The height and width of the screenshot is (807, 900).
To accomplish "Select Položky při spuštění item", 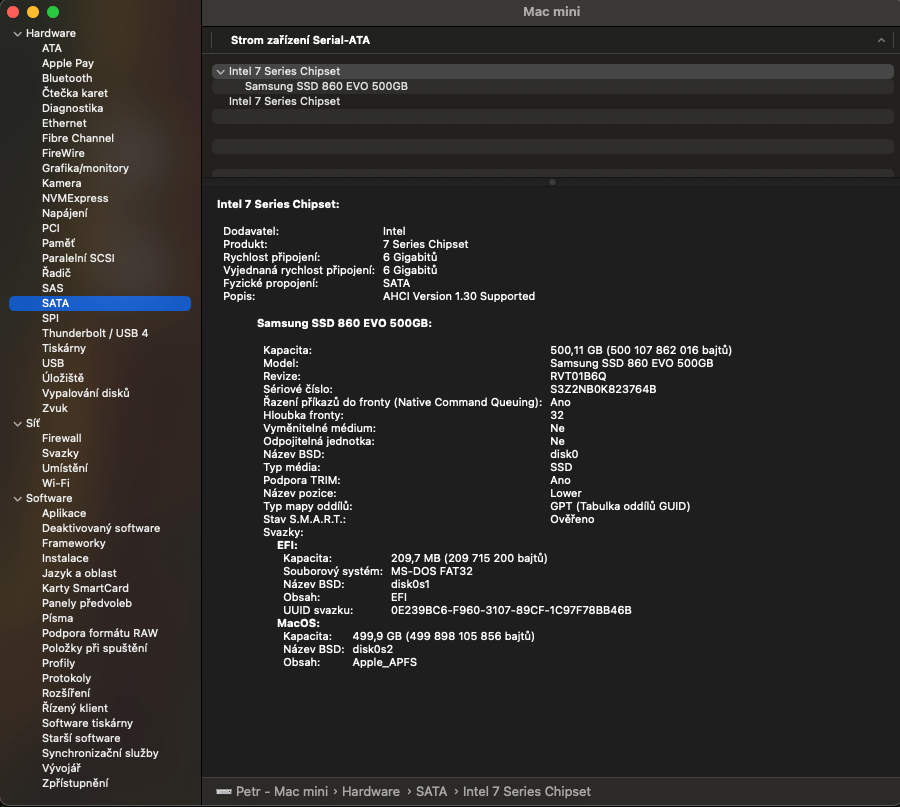I will 95,648.
